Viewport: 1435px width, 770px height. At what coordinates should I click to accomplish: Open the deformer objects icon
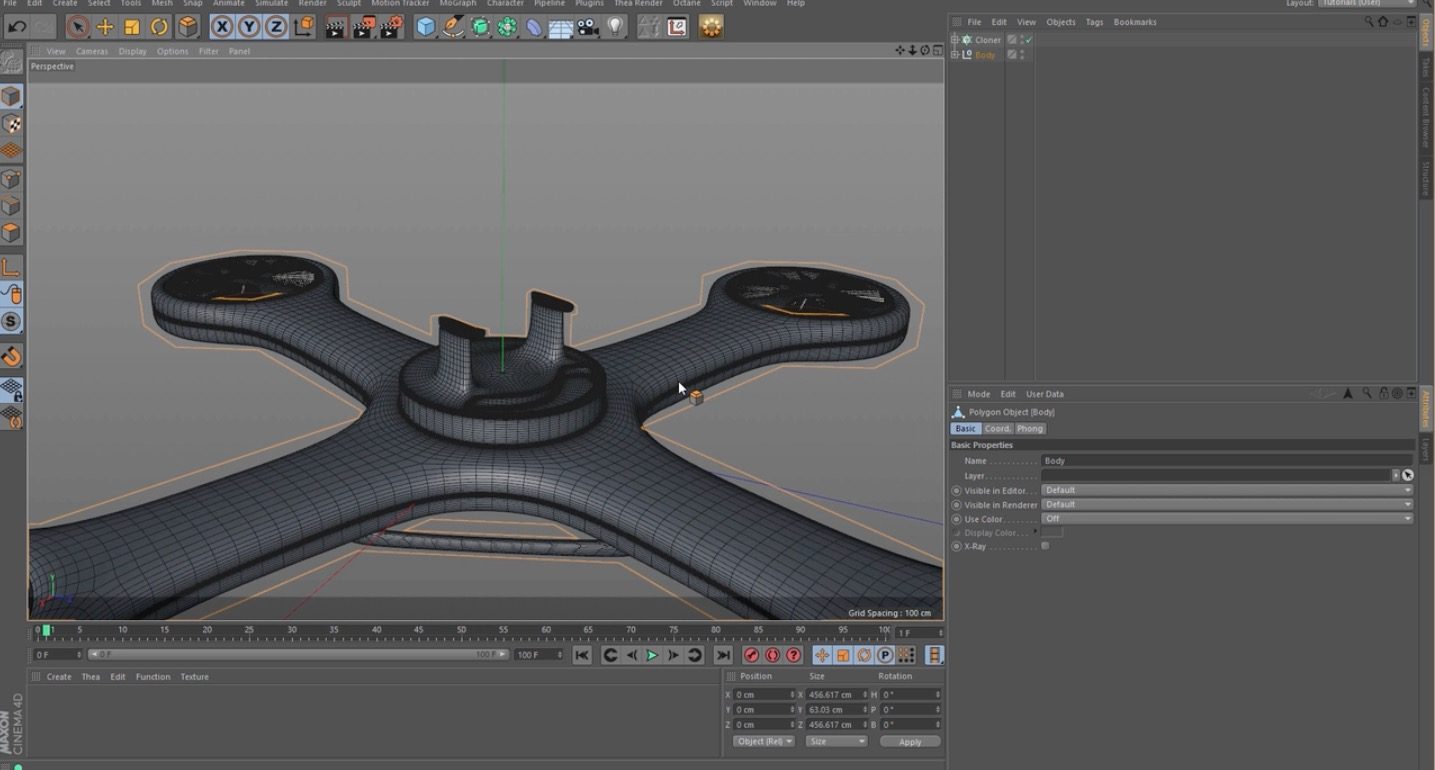tap(534, 27)
